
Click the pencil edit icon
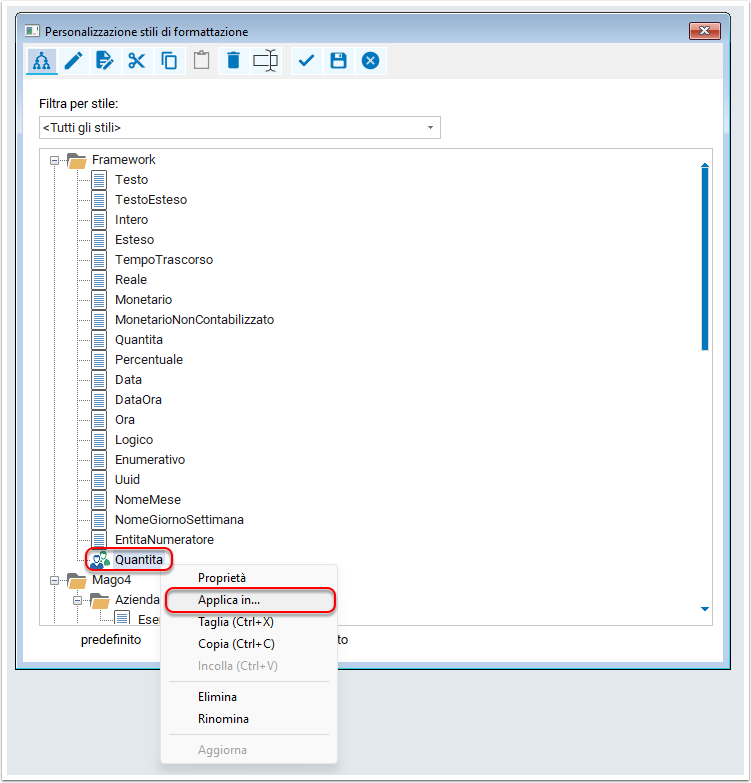73,61
